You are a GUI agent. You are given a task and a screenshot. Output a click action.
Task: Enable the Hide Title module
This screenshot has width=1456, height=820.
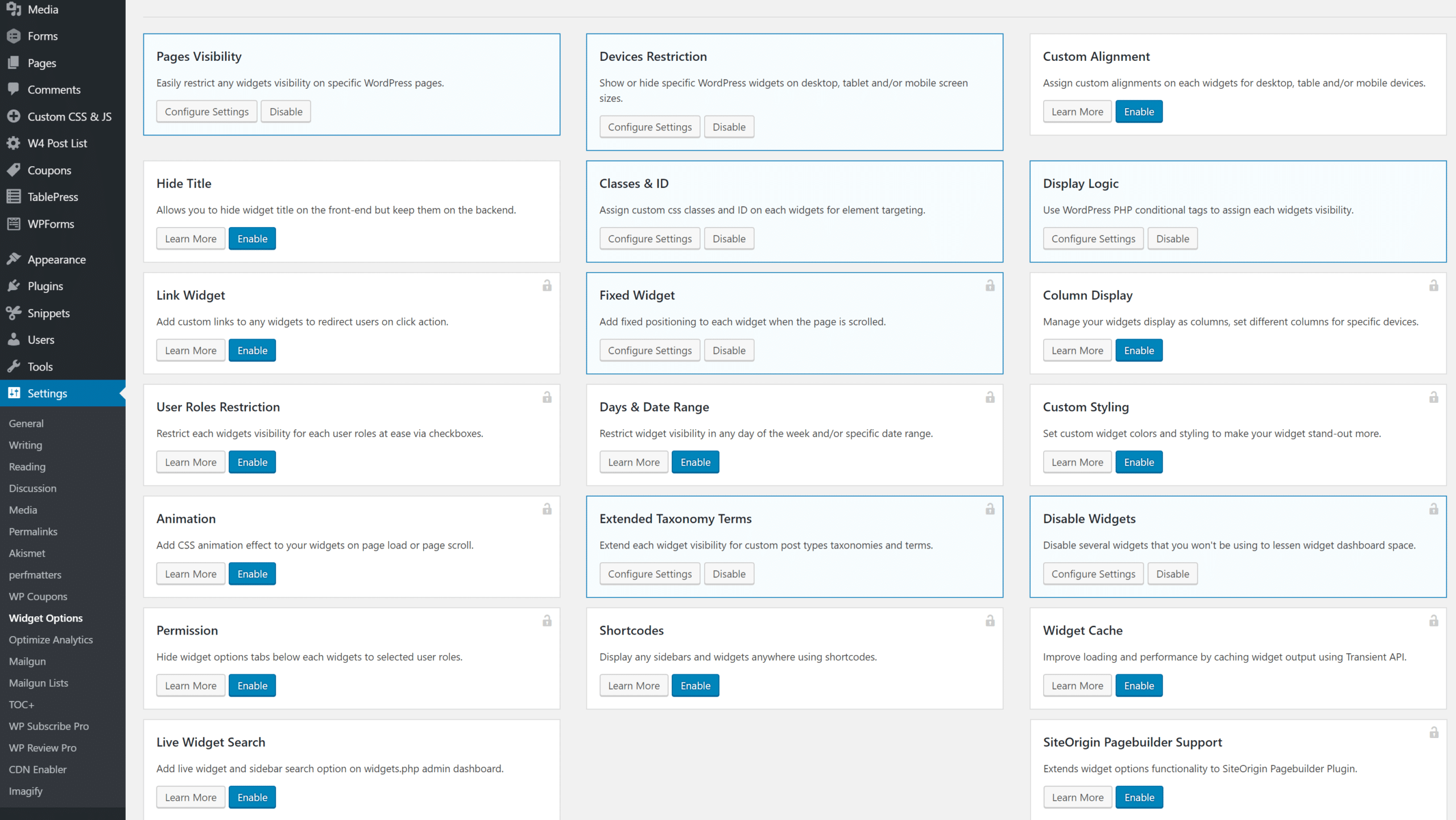click(x=252, y=238)
